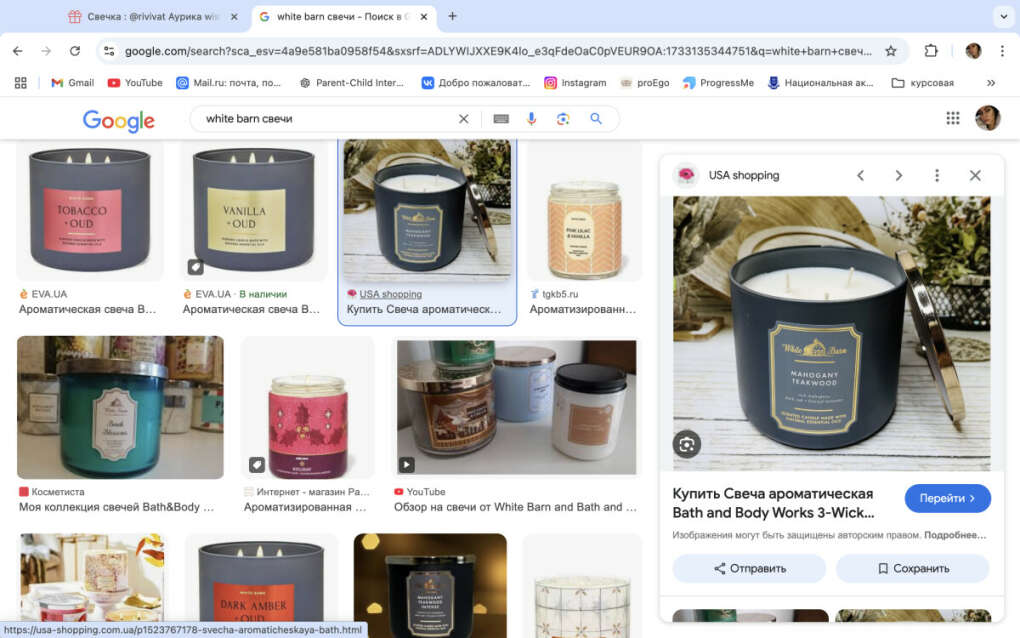The width and height of the screenshot is (1020, 638).
Task: Open Tobacco Oud candle thumbnail
Action: [90, 210]
